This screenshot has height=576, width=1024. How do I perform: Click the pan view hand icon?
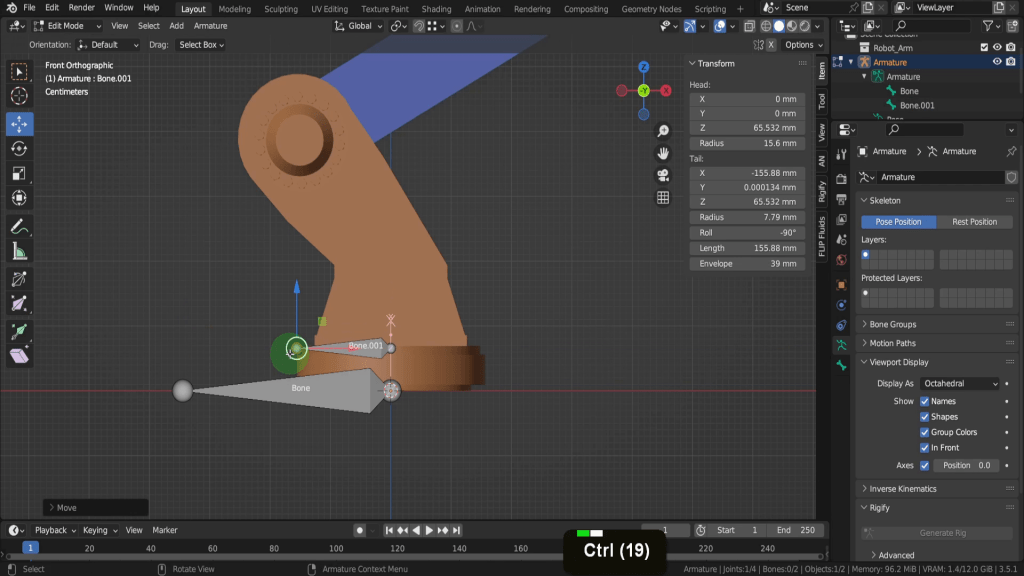click(x=662, y=154)
